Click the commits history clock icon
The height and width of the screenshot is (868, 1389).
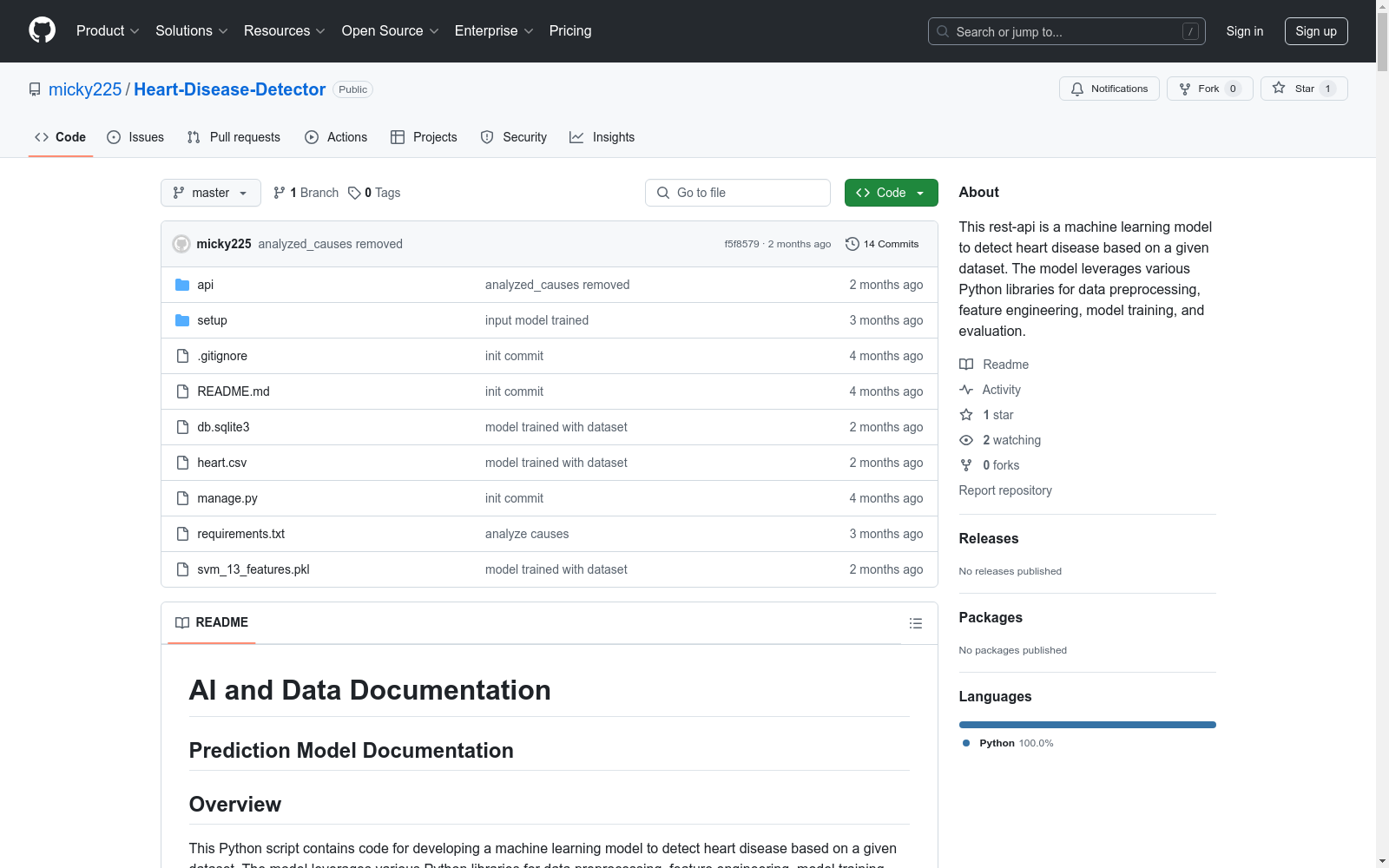852,244
